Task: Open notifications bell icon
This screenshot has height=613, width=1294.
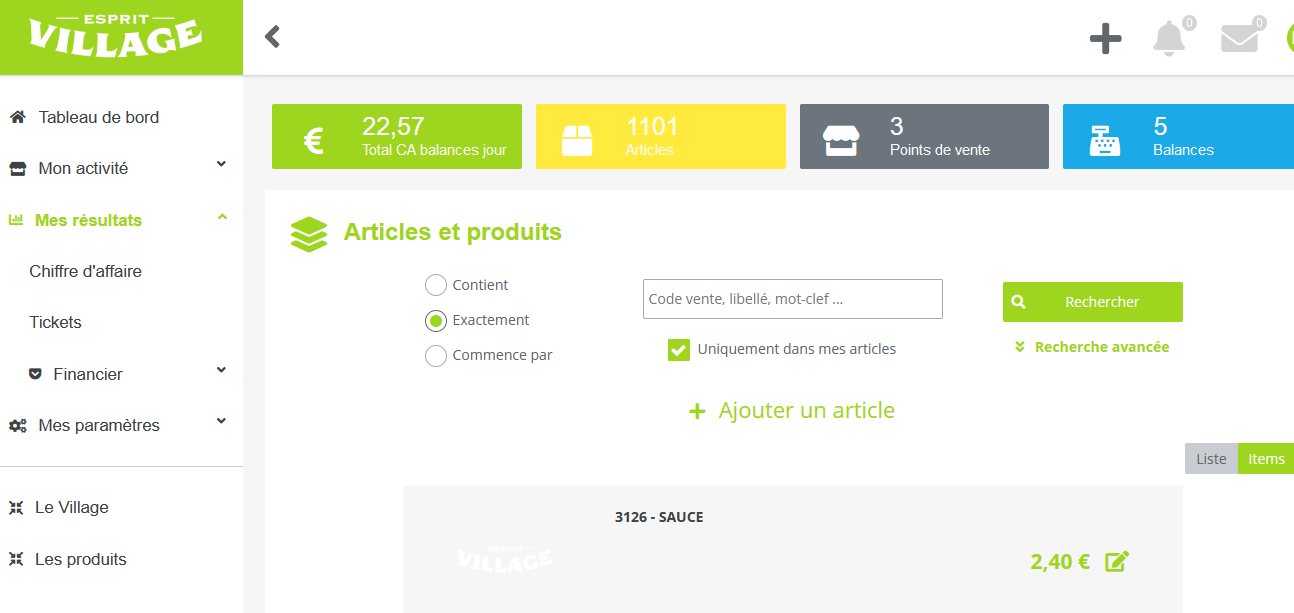Action: point(1168,39)
